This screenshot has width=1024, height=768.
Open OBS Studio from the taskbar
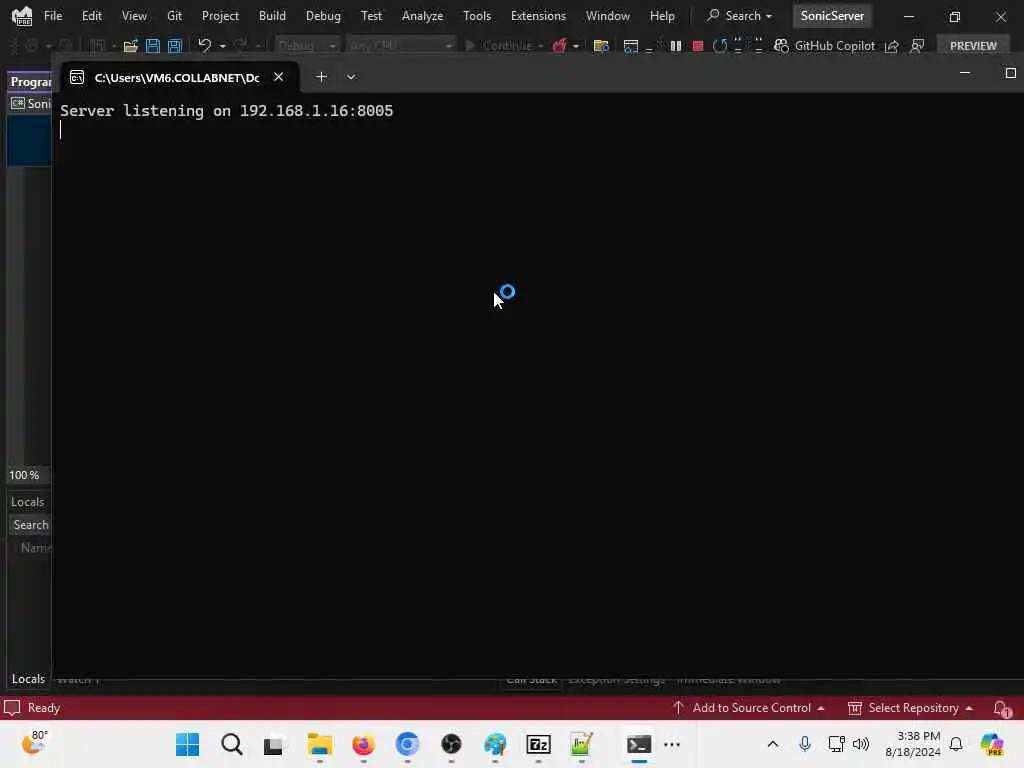pos(451,744)
